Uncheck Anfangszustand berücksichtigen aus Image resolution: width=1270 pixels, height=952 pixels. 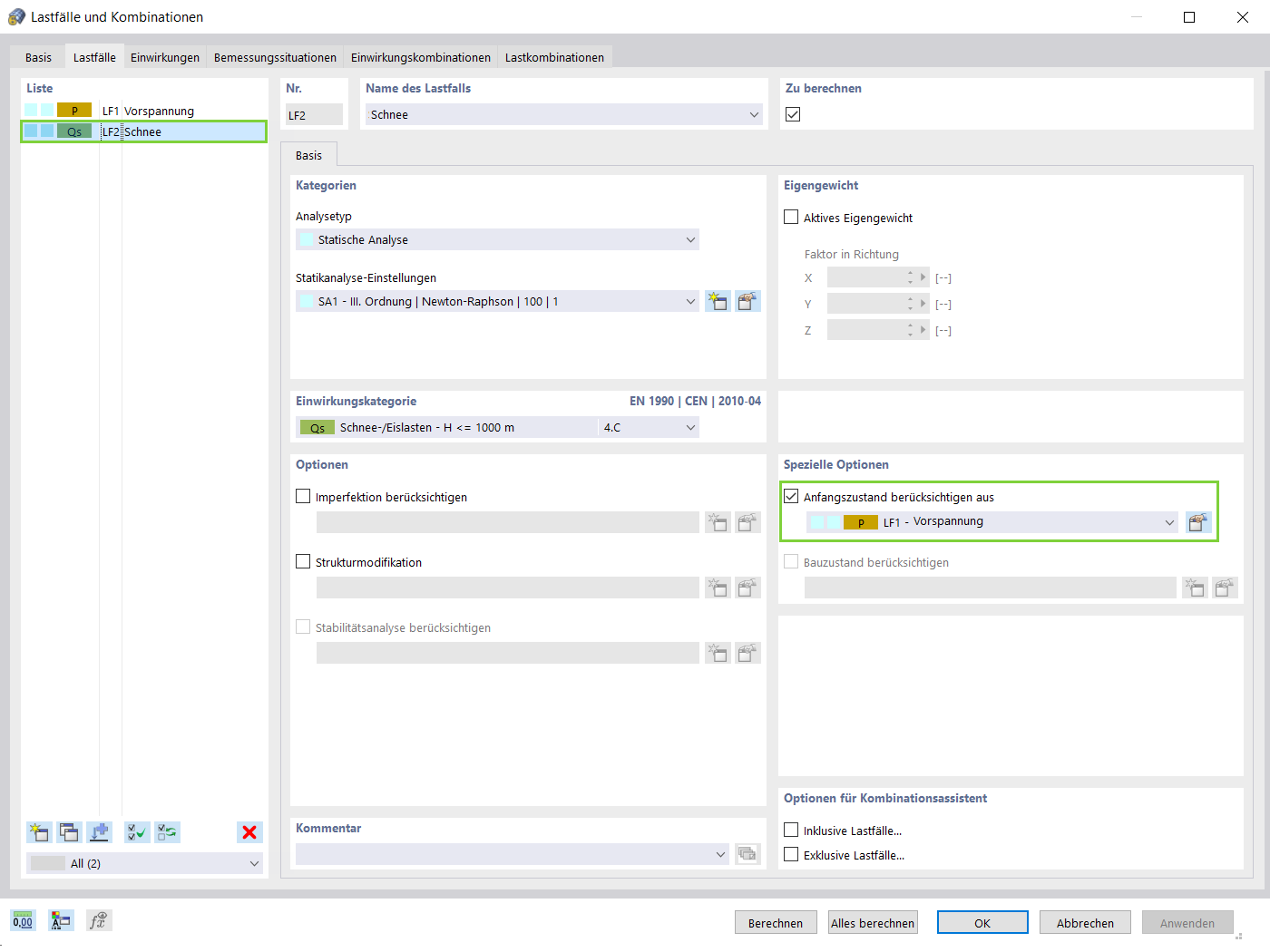click(x=791, y=497)
